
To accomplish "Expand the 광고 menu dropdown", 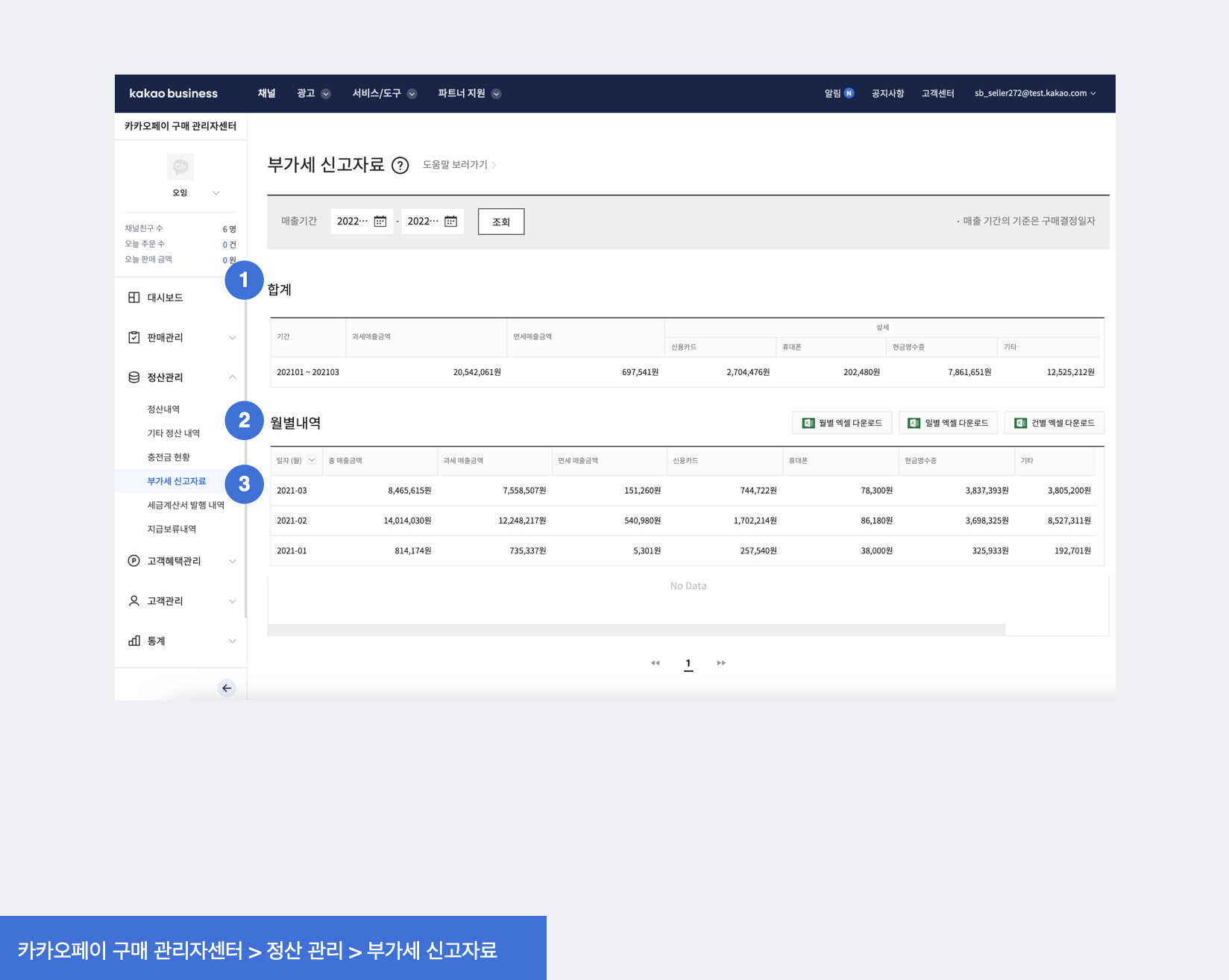I will pyautogui.click(x=326, y=94).
